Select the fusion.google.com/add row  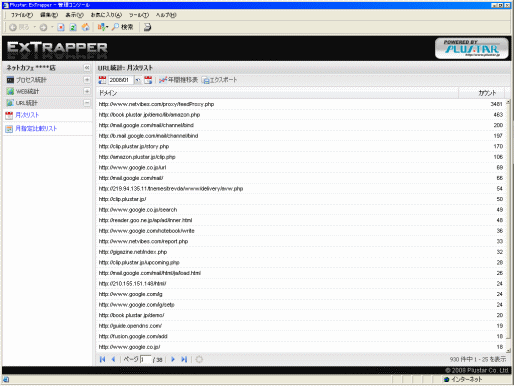click(x=301, y=336)
